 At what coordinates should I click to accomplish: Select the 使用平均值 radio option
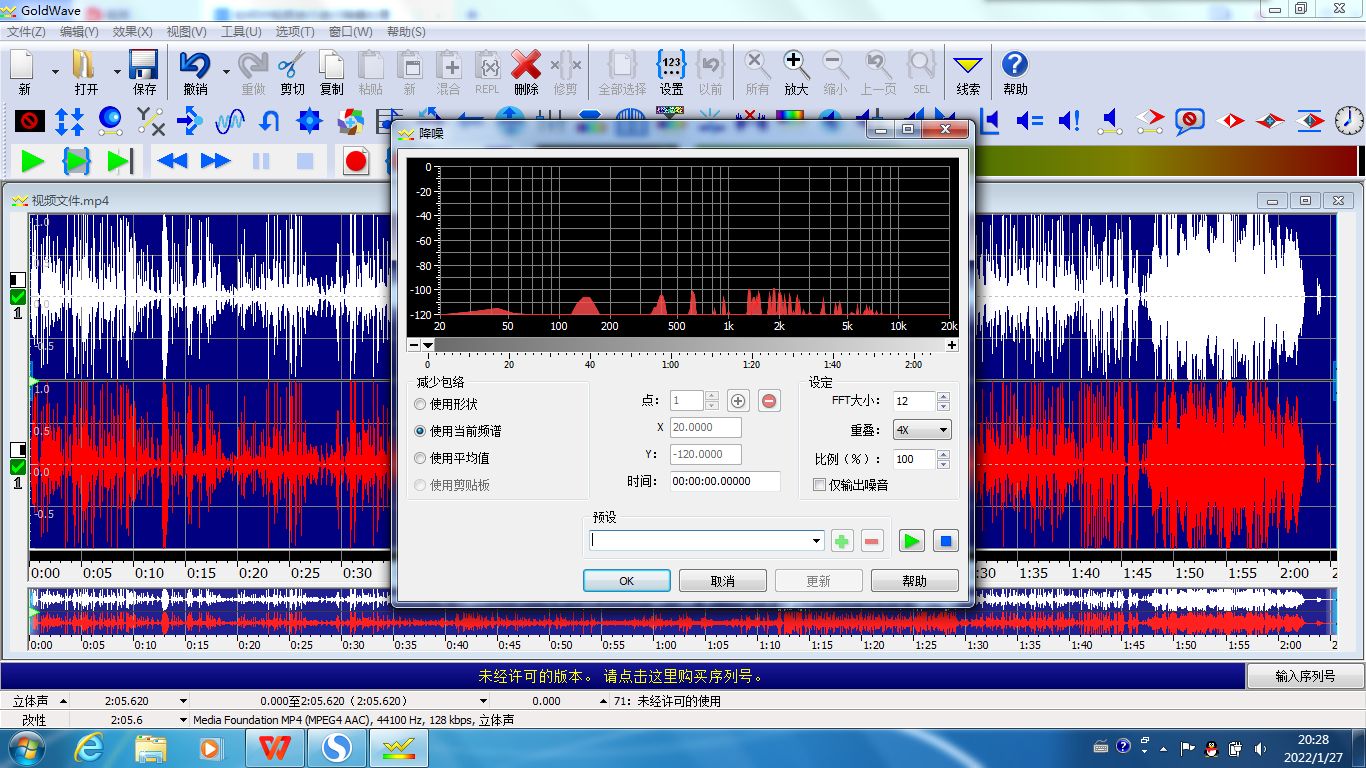[420, 458]
